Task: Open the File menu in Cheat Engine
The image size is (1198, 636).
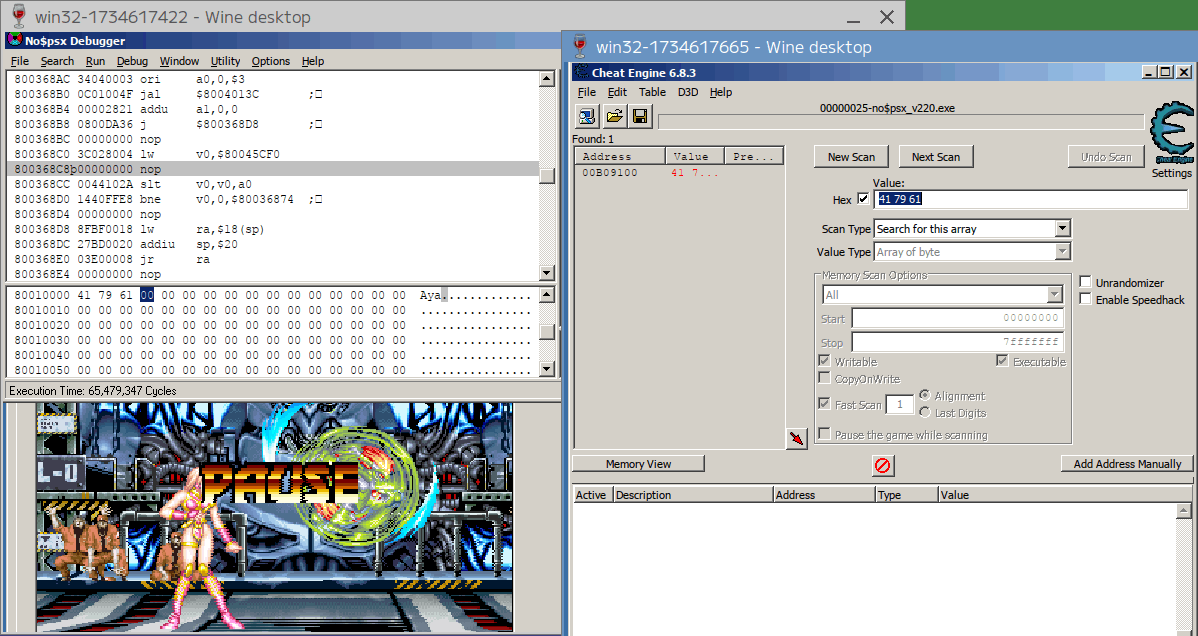Action: 587,92
